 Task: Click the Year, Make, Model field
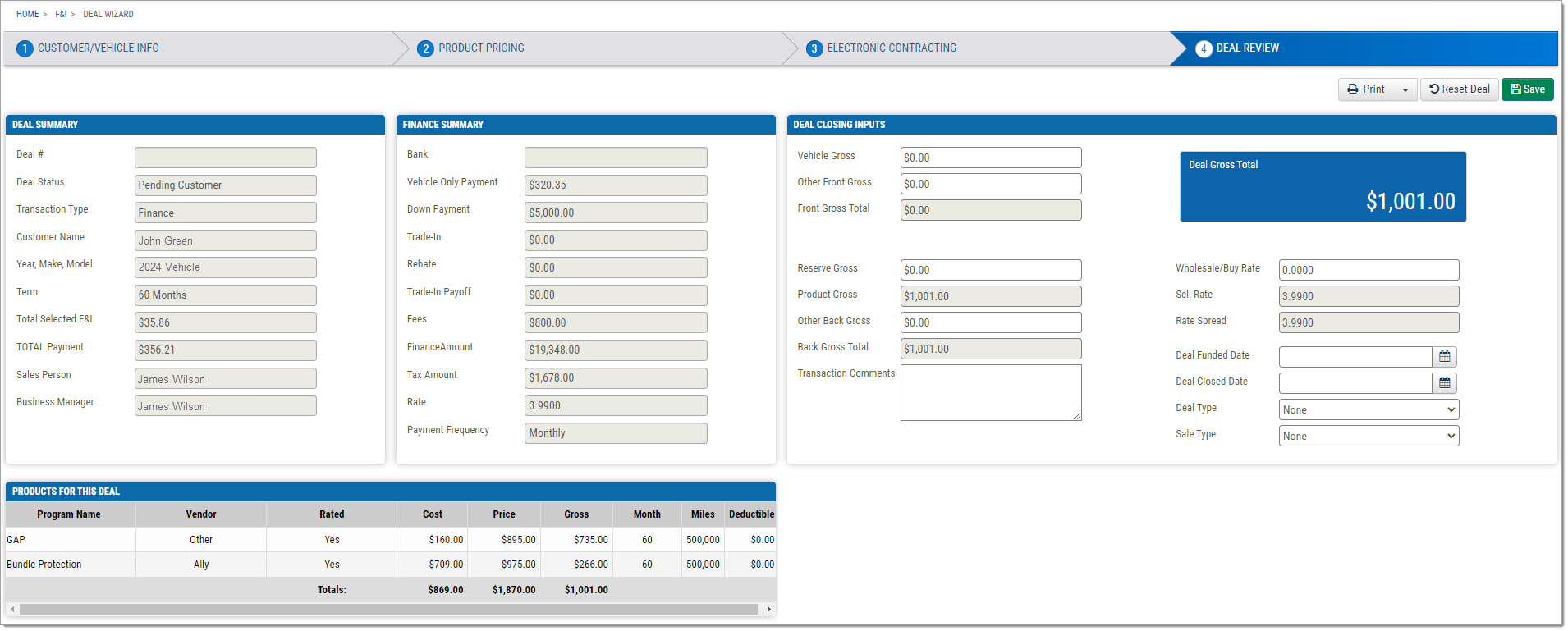226,267
